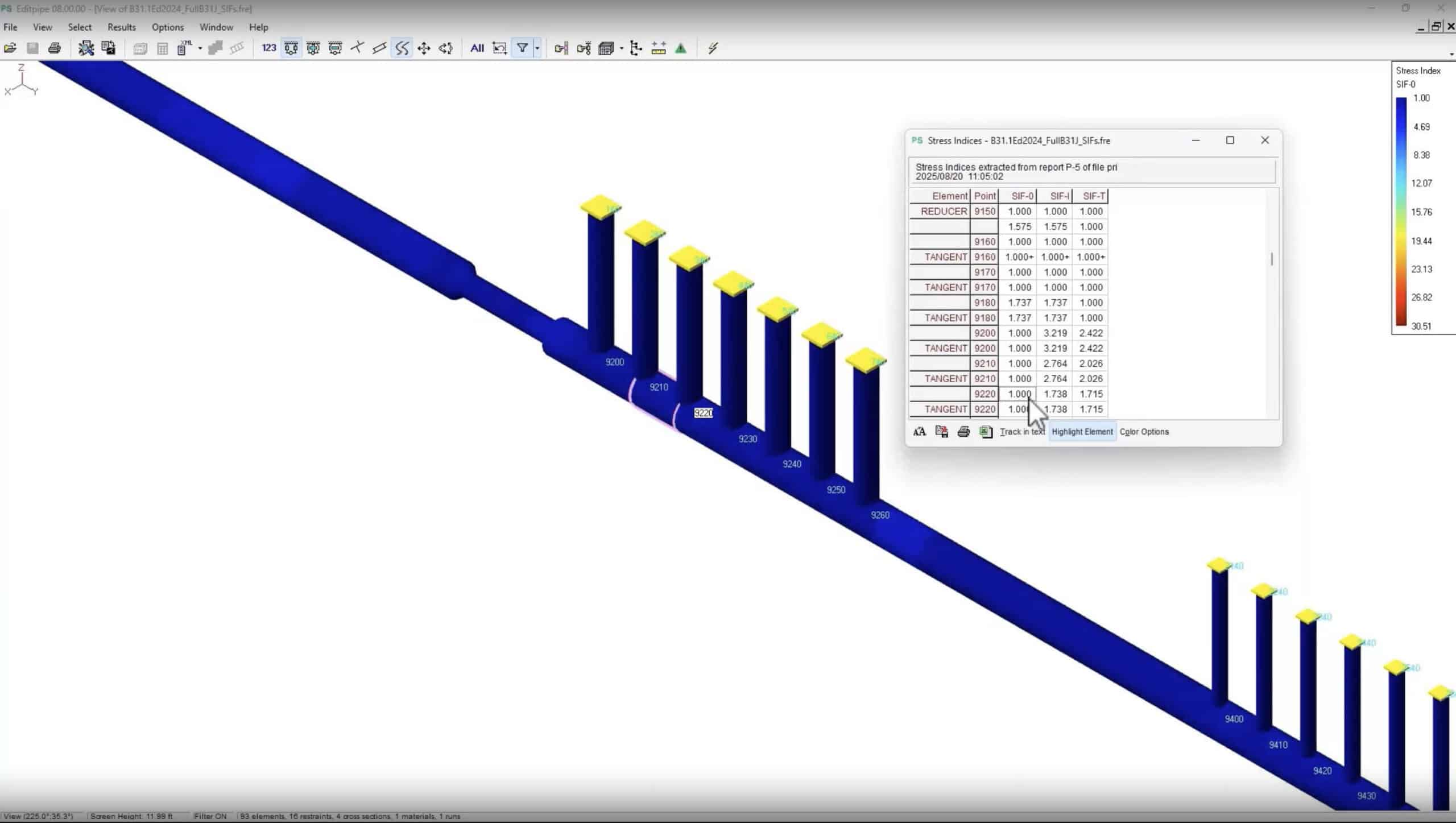1456x823 pixels.
Task: Toggle the Highlight Element option
Action: tap(1082, 432)
